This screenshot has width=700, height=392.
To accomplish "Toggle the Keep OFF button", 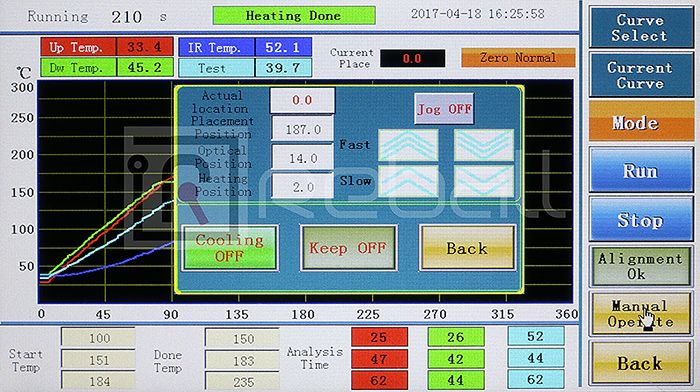I will tap(348, 248).
